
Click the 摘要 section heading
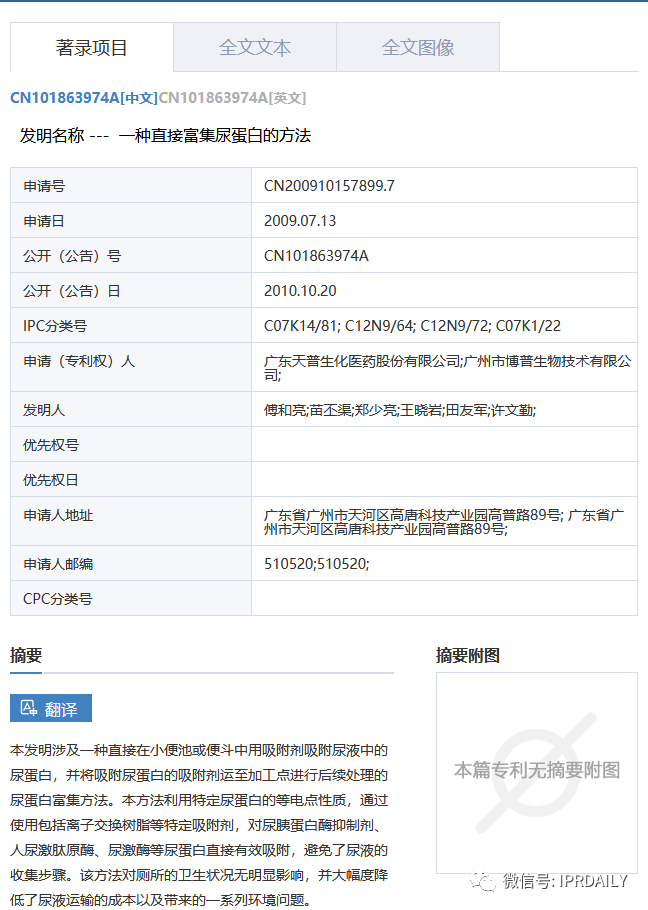click(x=26, y=655)
